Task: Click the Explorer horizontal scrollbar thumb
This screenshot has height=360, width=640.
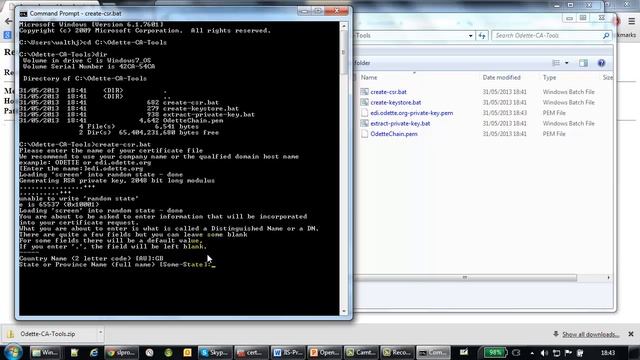Action: click(465, 278)
